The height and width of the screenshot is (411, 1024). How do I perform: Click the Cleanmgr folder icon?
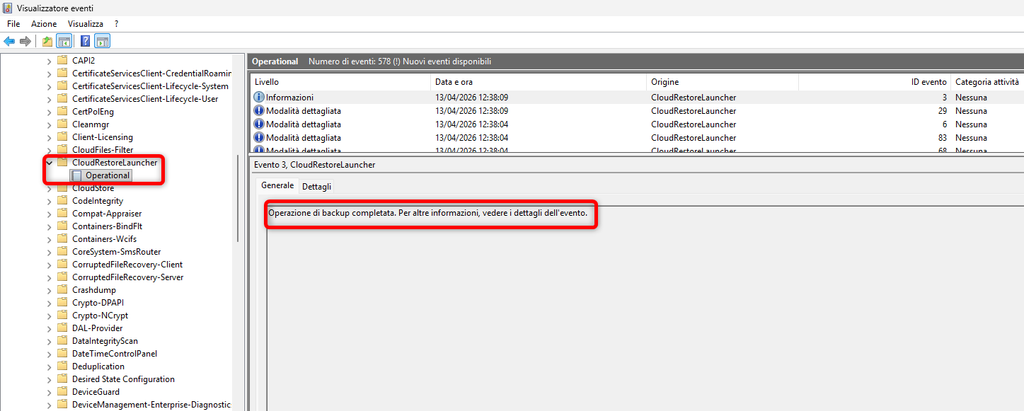click(x=62, y=124)
